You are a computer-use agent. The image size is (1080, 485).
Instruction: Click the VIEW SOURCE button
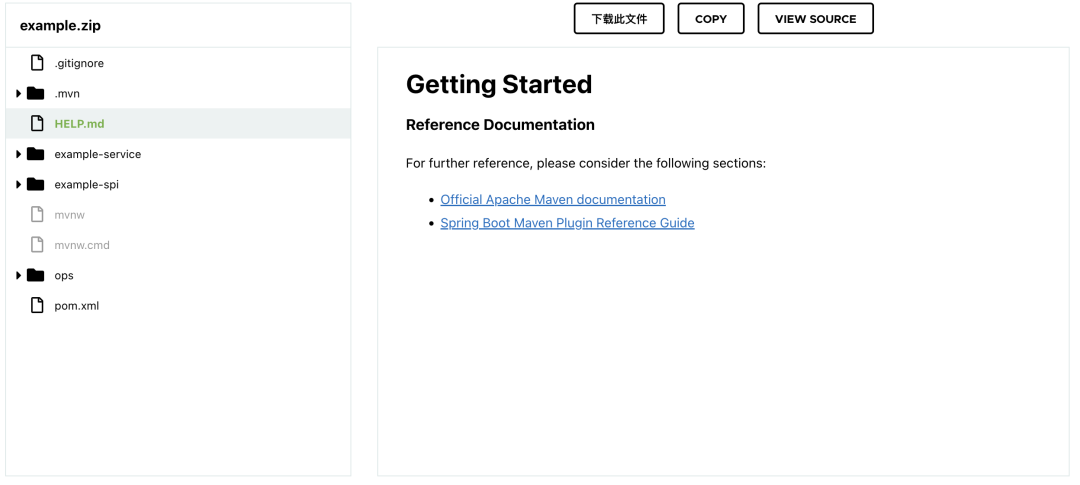tap(816, 19)
